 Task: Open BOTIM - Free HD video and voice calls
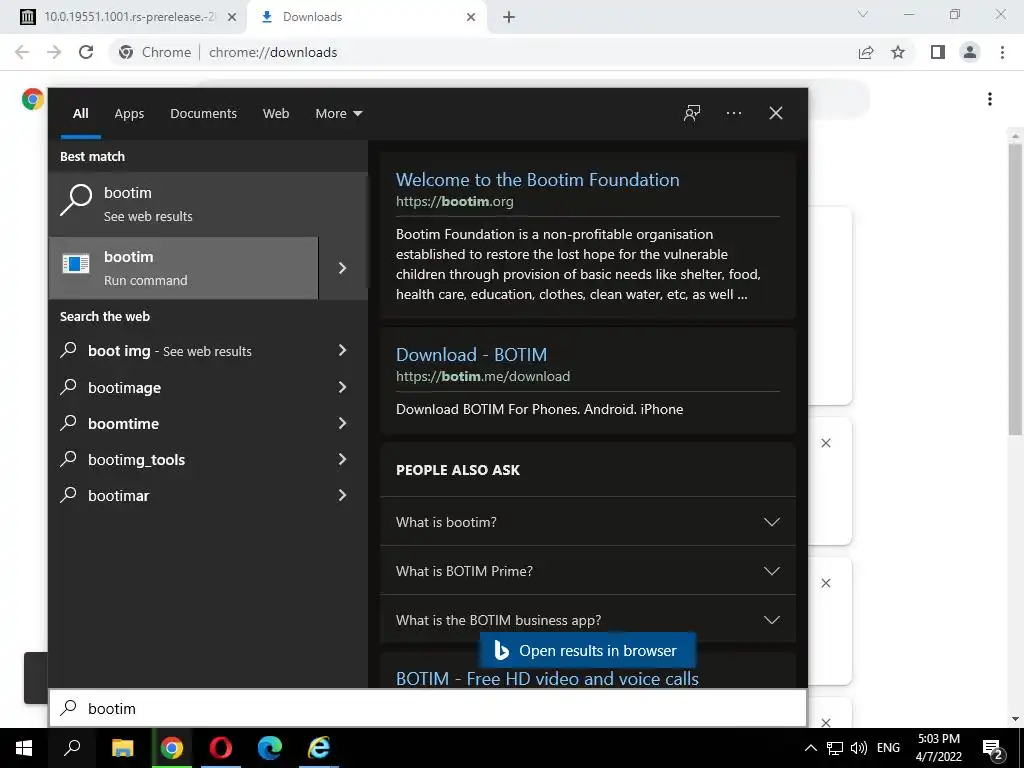tap(547, 679)
